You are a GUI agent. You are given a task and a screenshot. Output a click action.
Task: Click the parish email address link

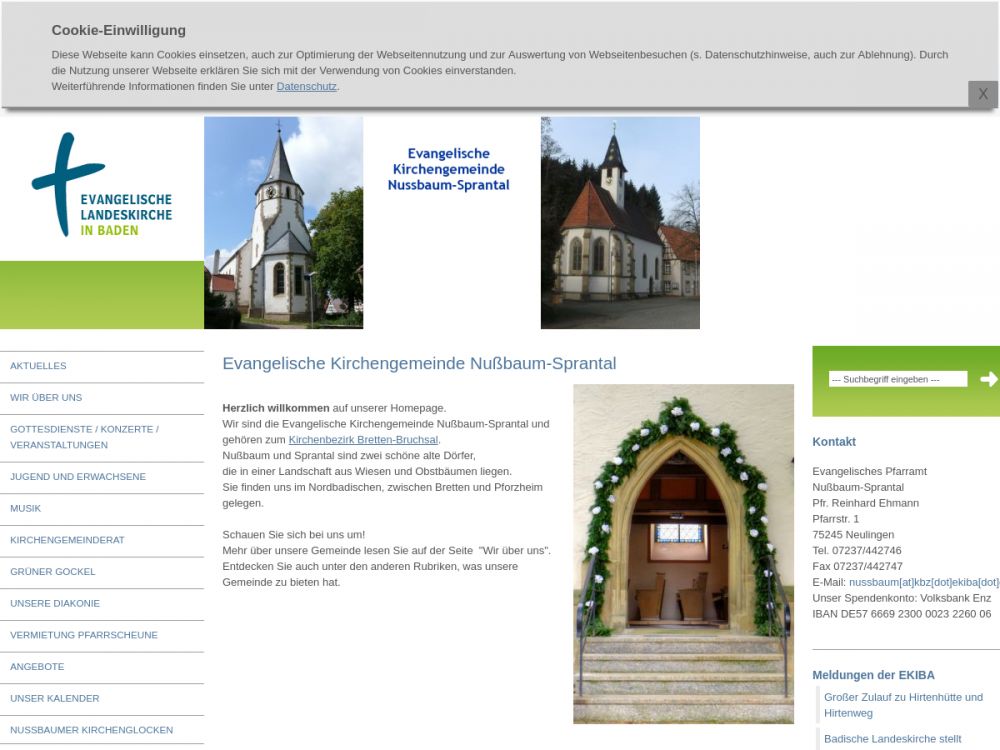[923, 582]
